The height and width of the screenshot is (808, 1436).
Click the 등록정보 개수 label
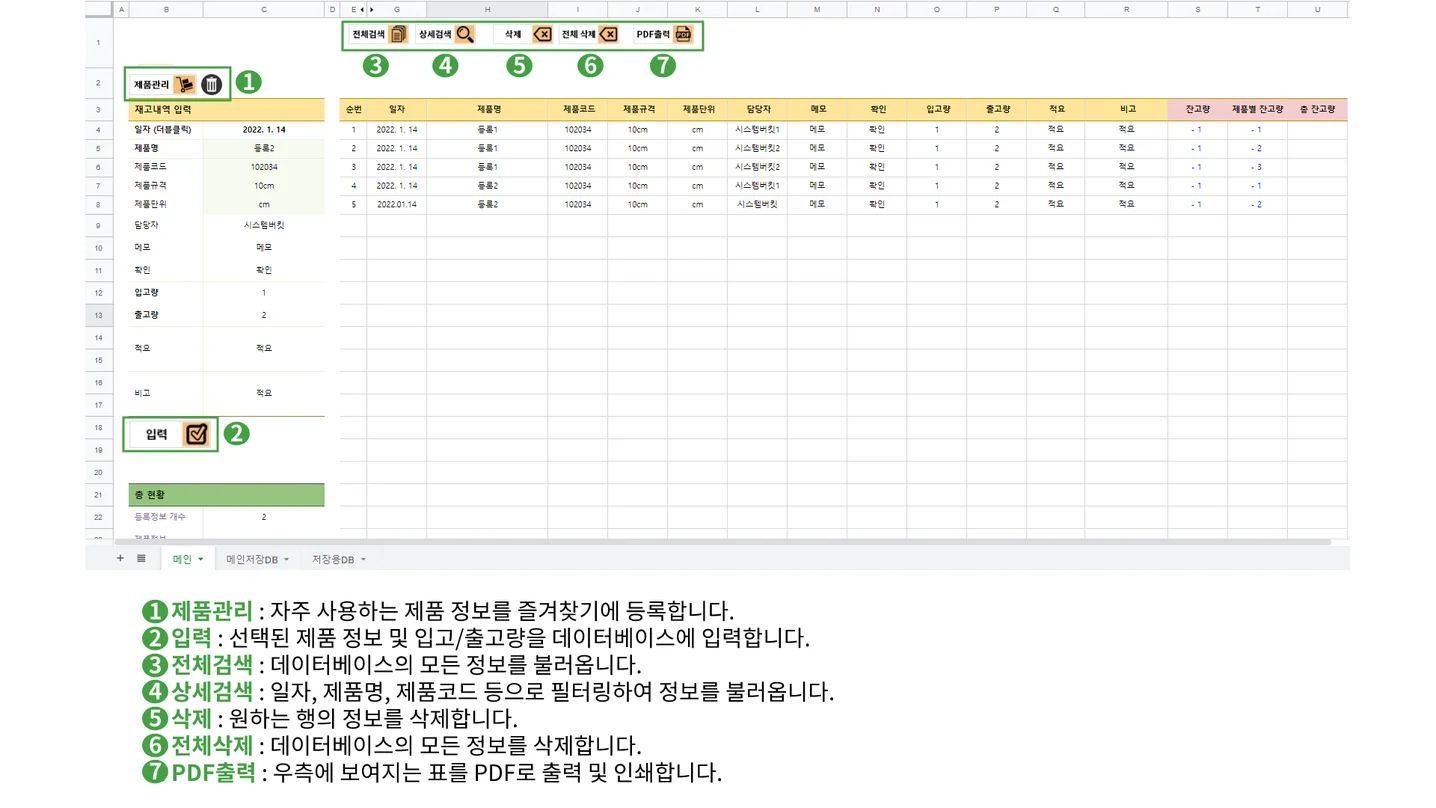(160, 517)
